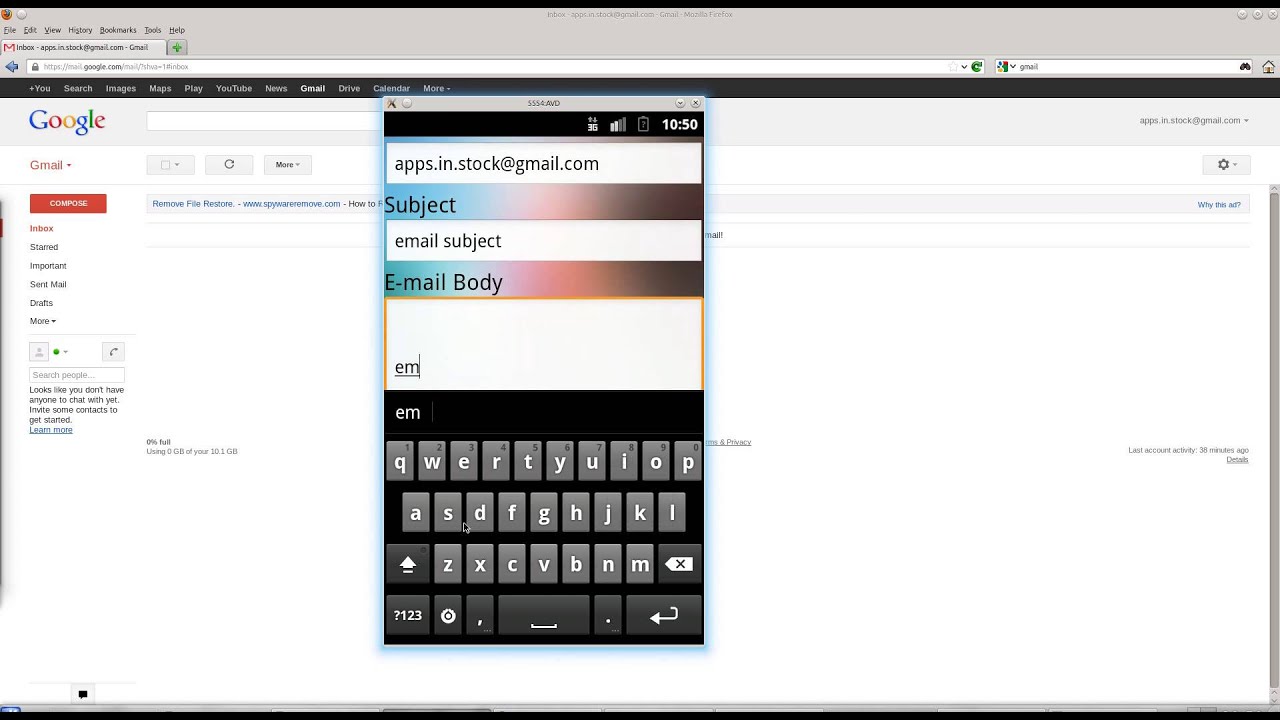
Task: Open the Starred label
Action: point(44,247)
